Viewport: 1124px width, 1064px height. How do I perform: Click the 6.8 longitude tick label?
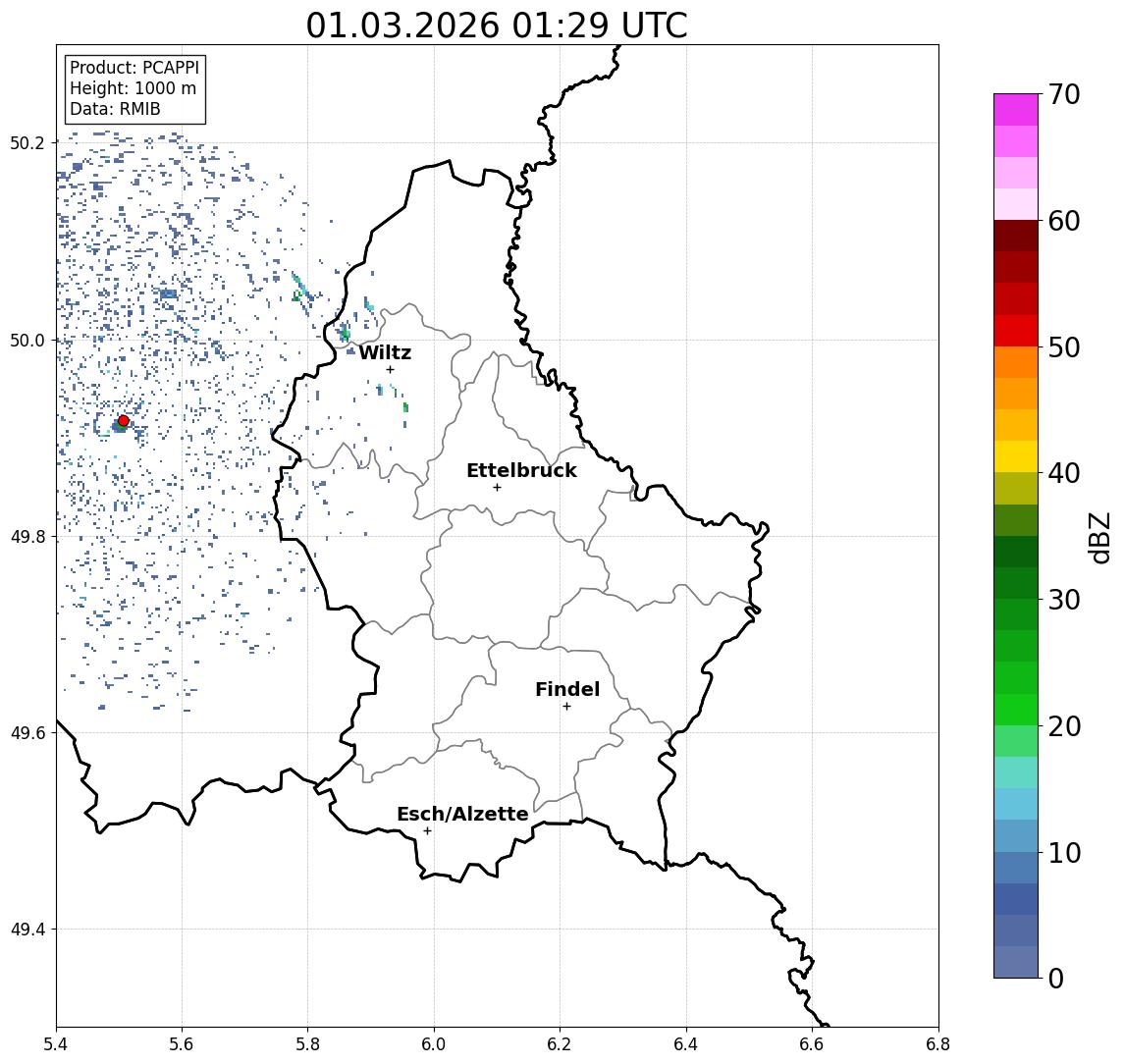pos(937,1043)
